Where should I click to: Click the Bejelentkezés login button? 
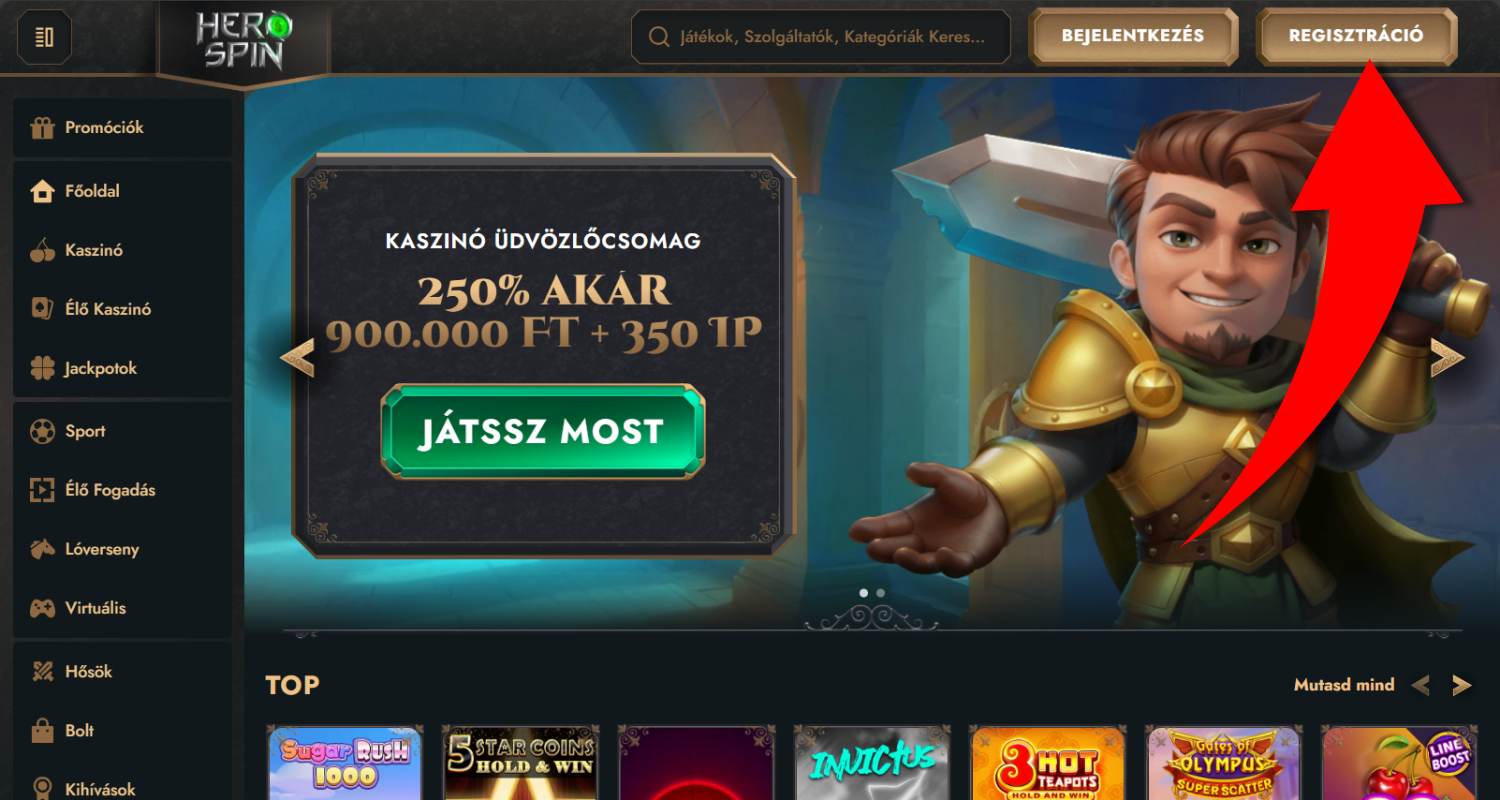coord(1133,36)
